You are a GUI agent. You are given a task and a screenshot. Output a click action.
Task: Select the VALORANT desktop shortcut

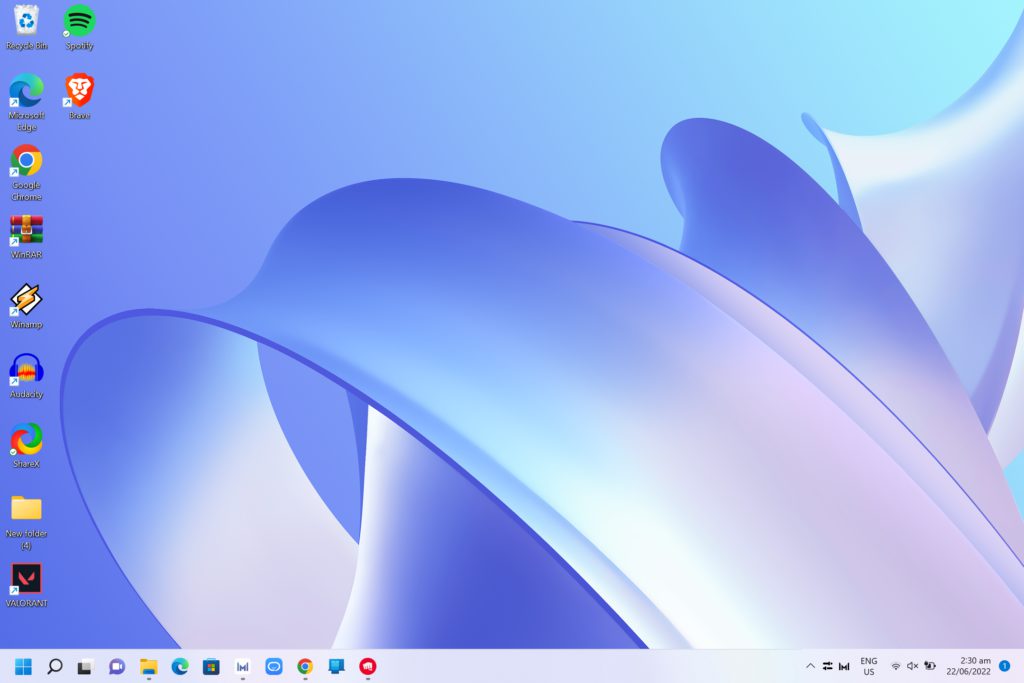pos(26,586)
